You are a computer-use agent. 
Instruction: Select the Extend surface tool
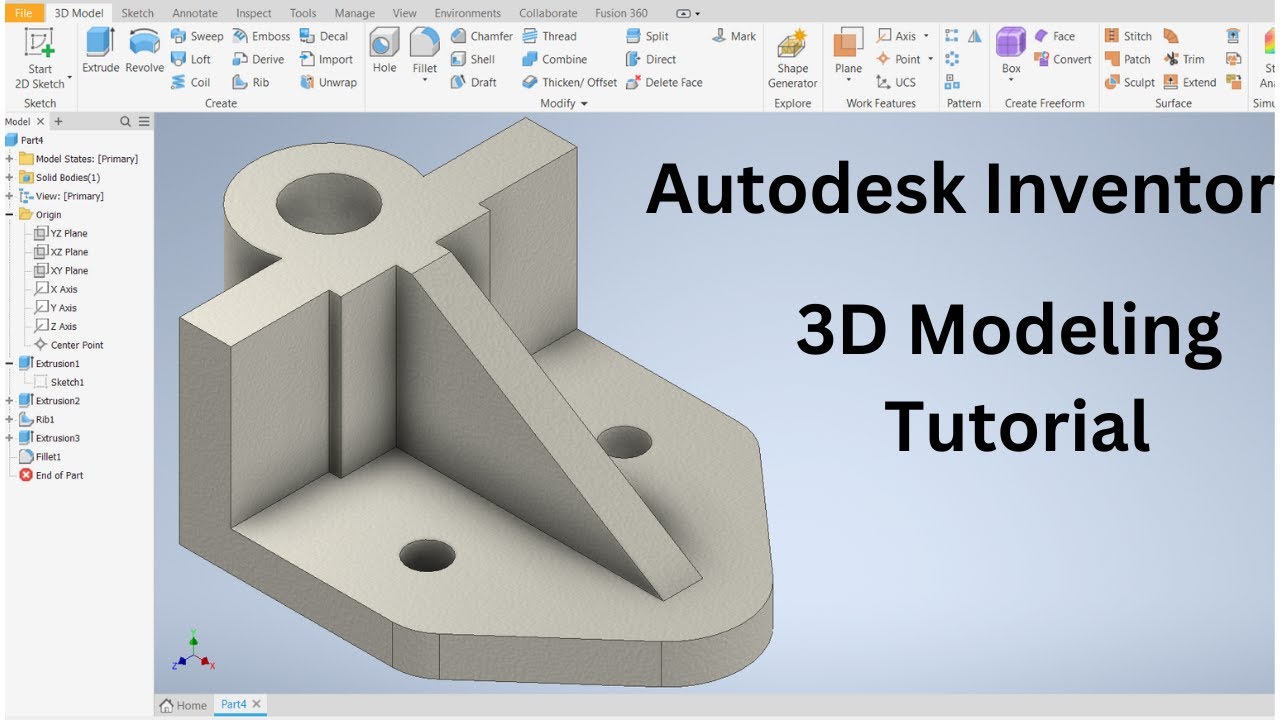(x=1189, y=82)
